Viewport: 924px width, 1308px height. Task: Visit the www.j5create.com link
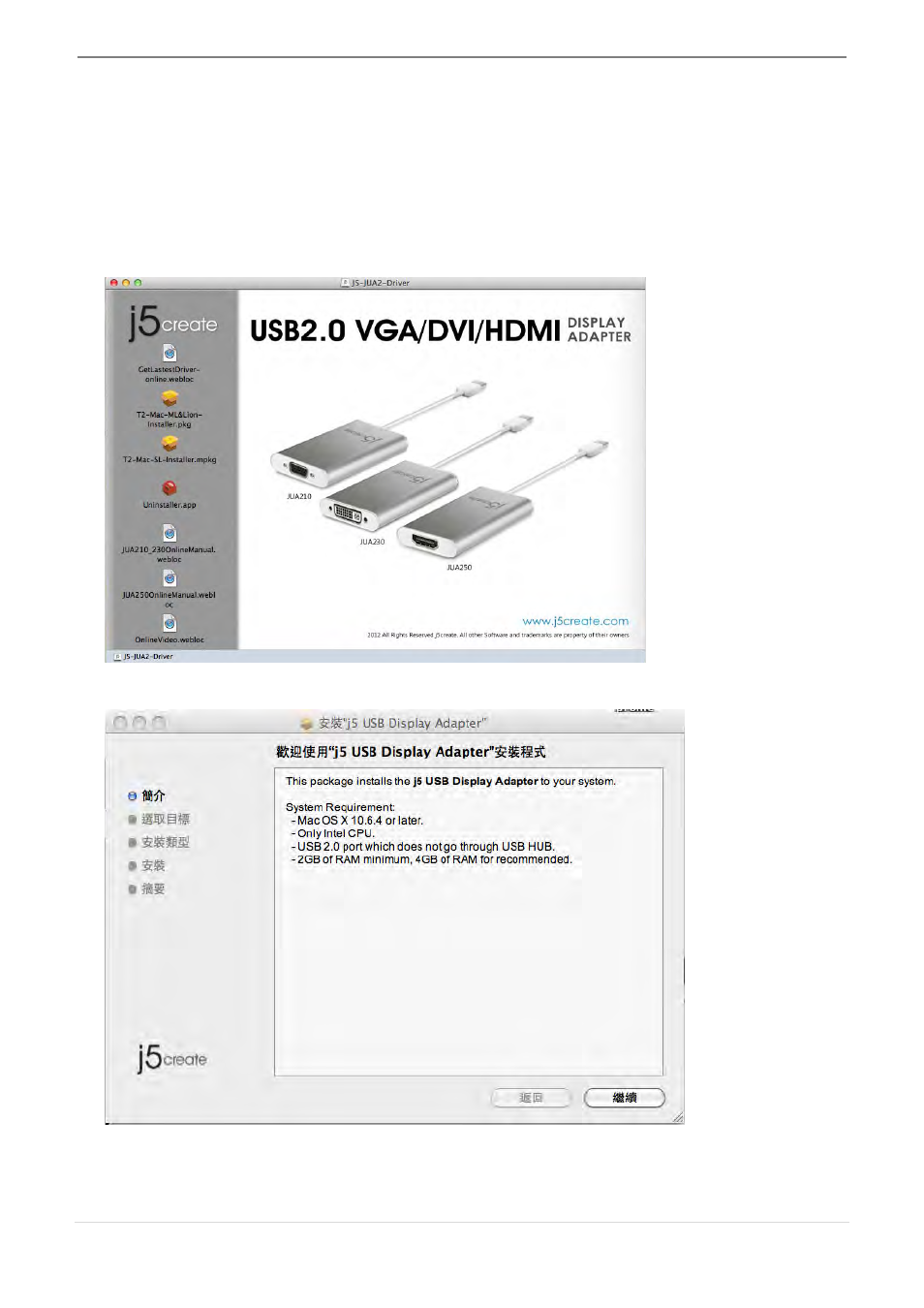coord(575,621)
